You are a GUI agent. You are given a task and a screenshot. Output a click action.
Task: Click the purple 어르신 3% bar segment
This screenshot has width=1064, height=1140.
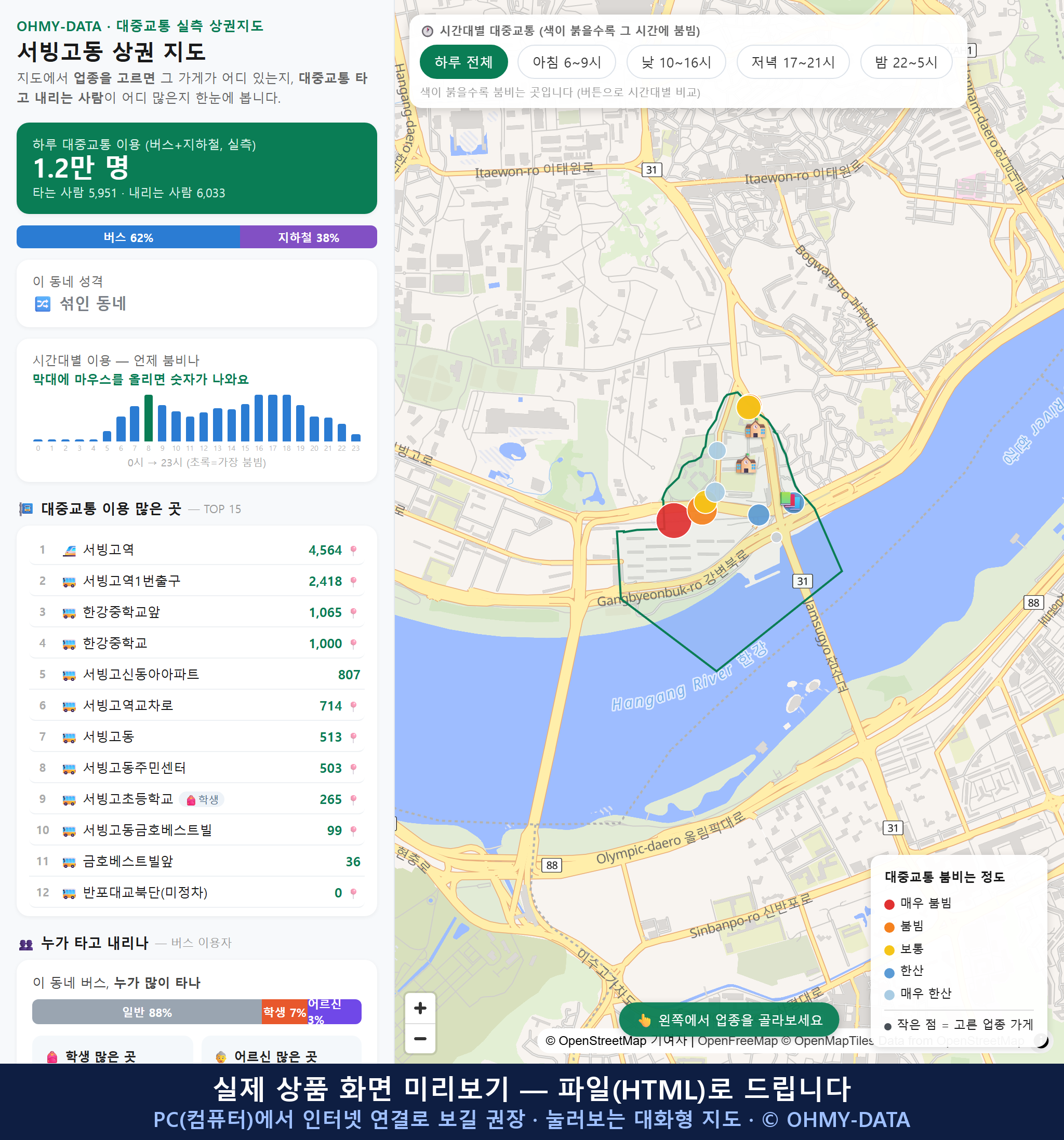point(335,1012)
